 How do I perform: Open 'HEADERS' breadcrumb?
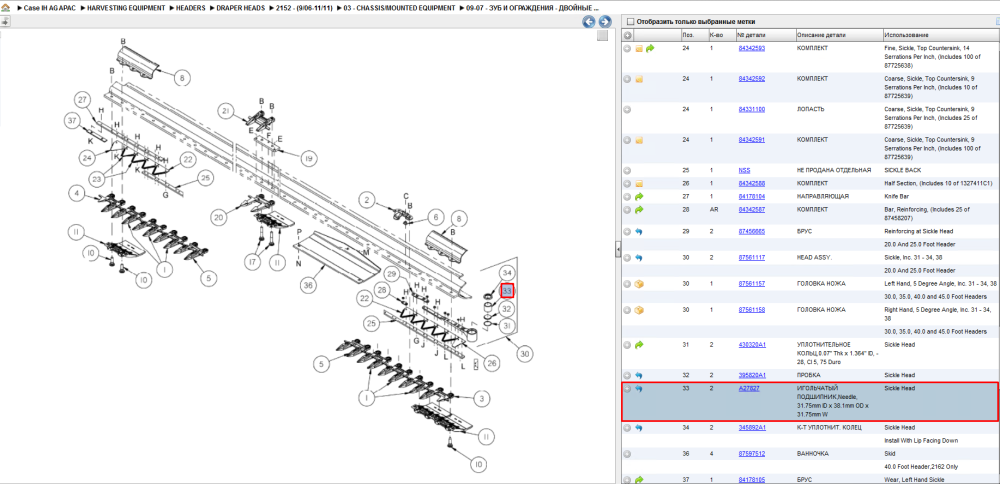point(190,9)
